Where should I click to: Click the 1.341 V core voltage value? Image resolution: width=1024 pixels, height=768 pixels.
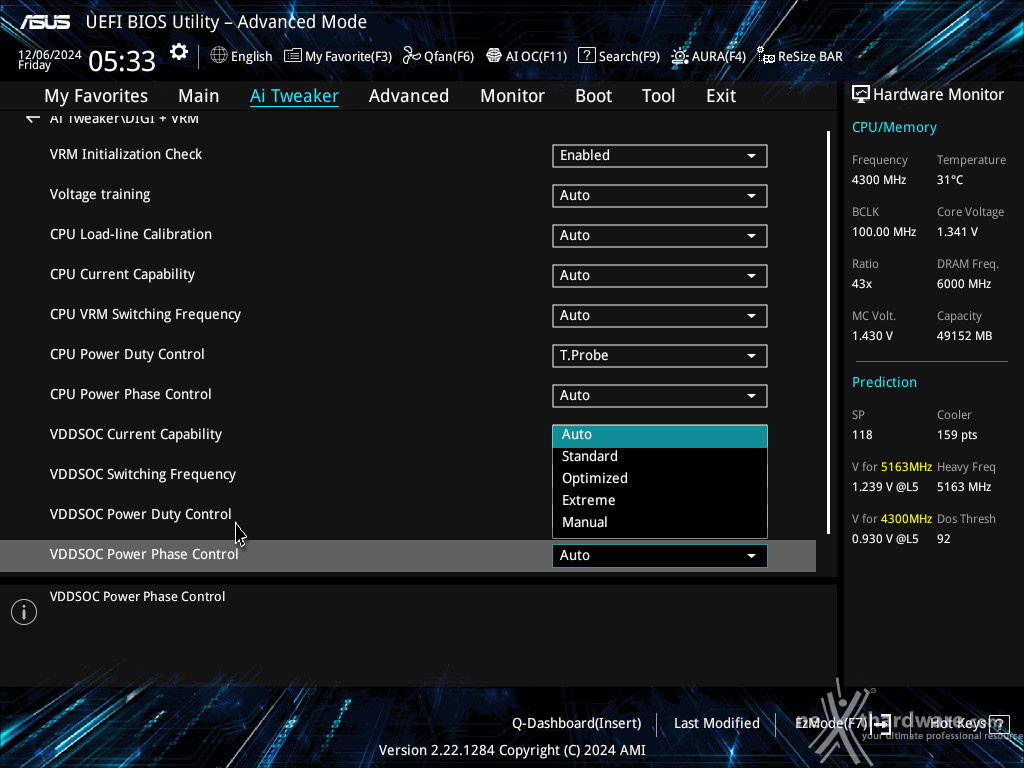tap(957, 232)
